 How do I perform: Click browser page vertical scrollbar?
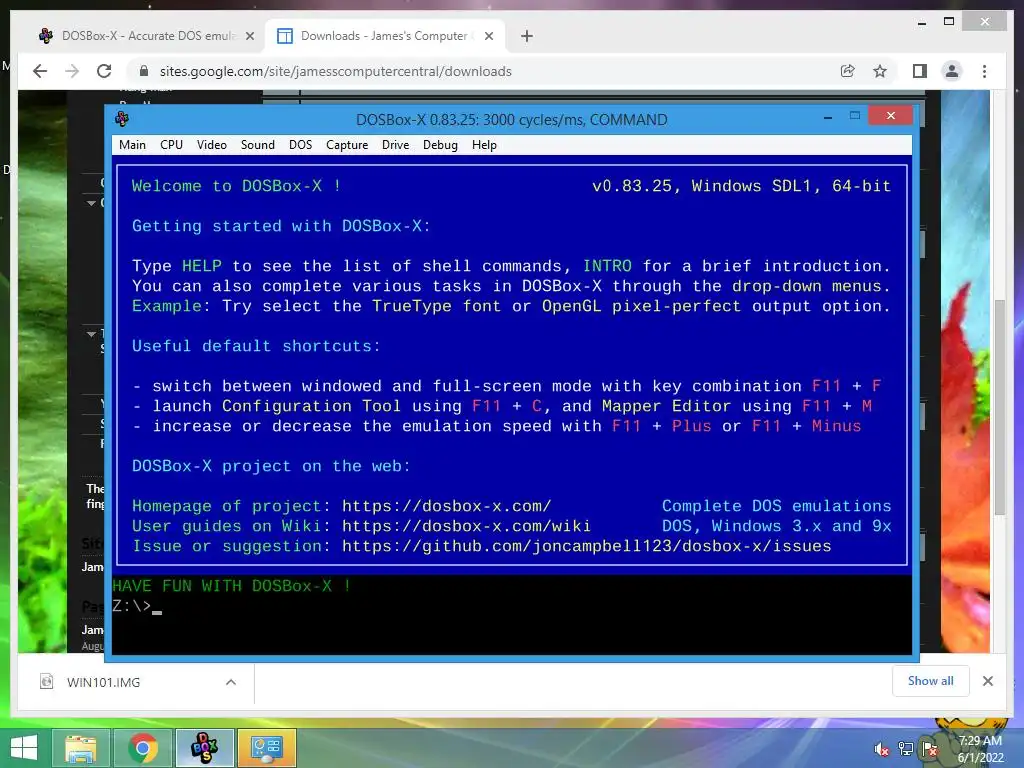click(x=1000, y=407)
